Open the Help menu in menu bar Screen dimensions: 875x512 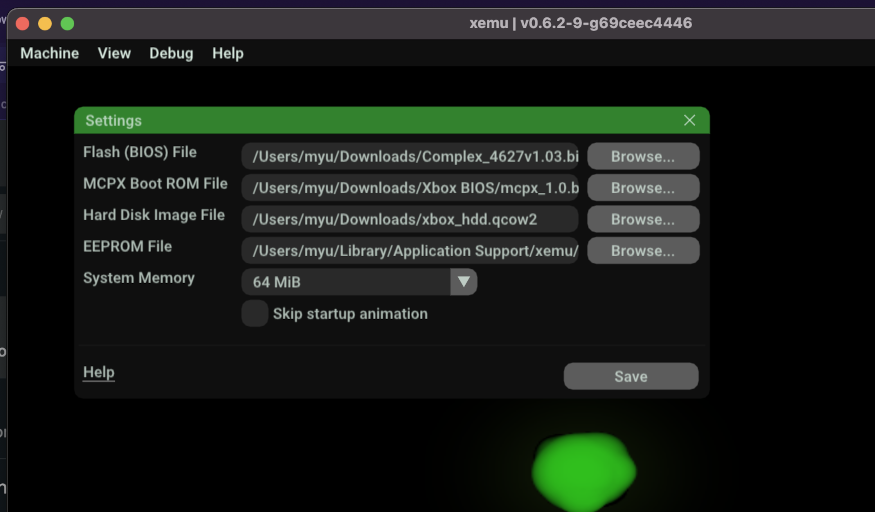tap(228, 54)
